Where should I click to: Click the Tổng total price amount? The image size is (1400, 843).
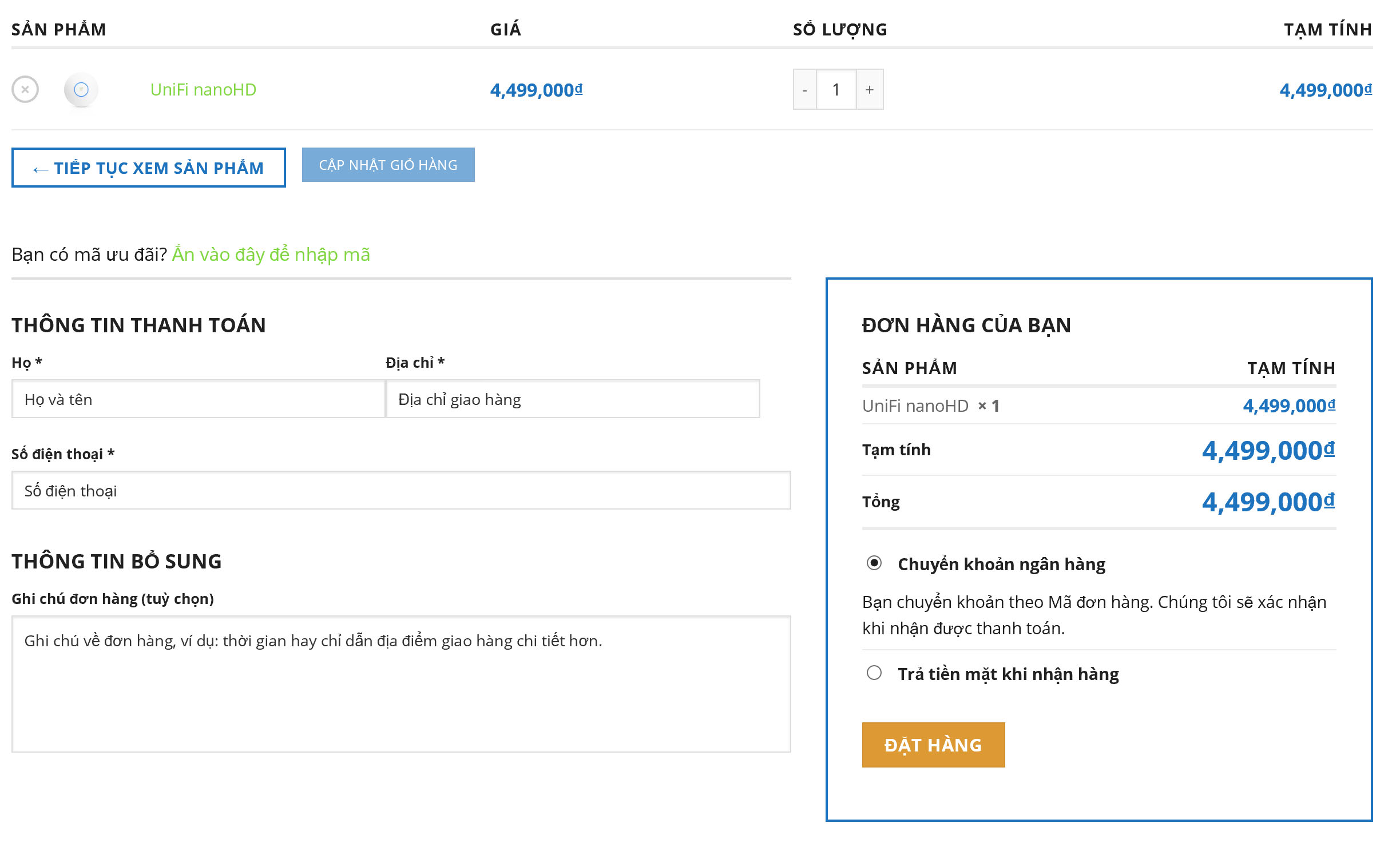1267,502
